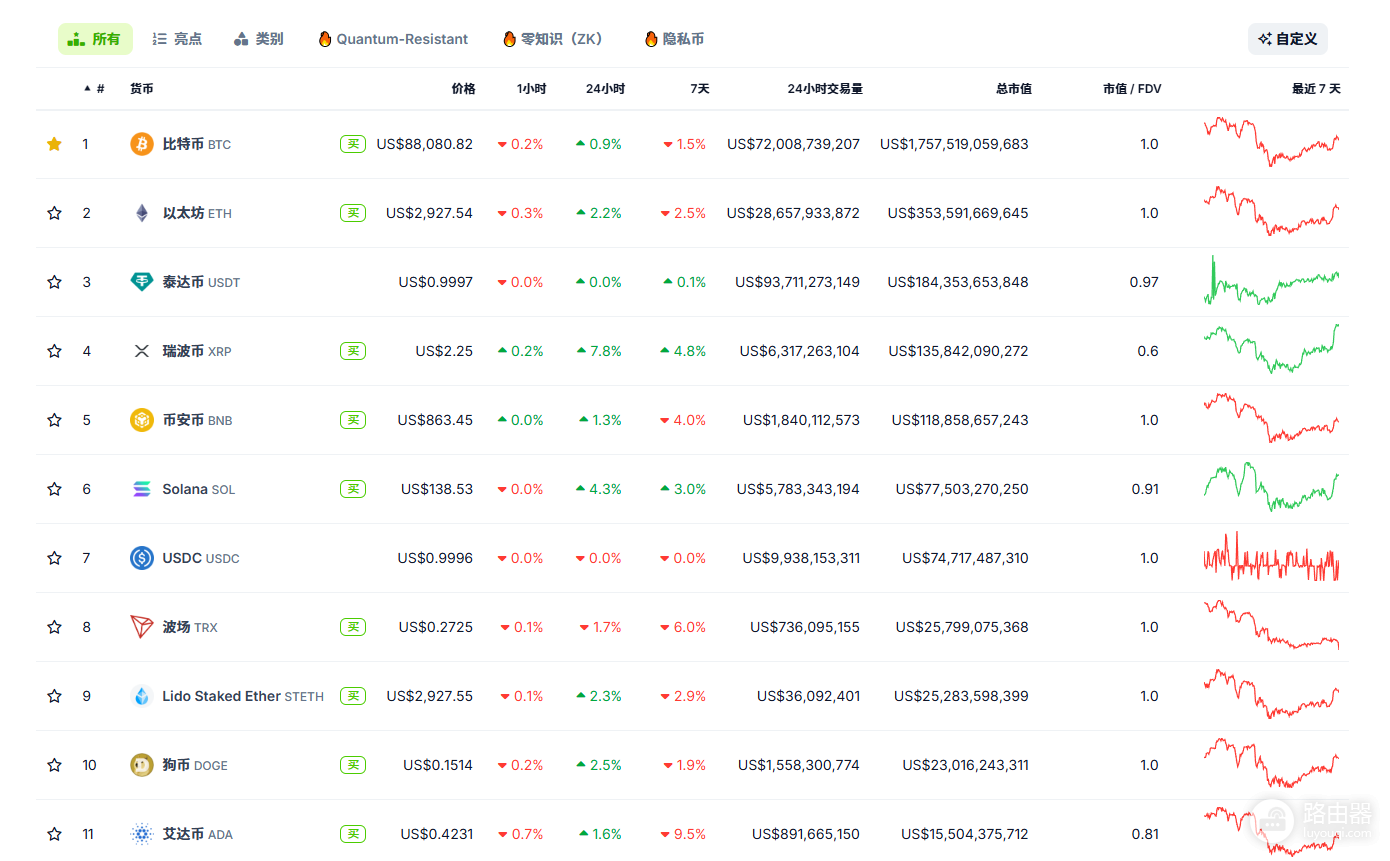This screenshot has width=1390, height=861.
Task: Click the 买 button for Ethereum
Action: point(353,213)
